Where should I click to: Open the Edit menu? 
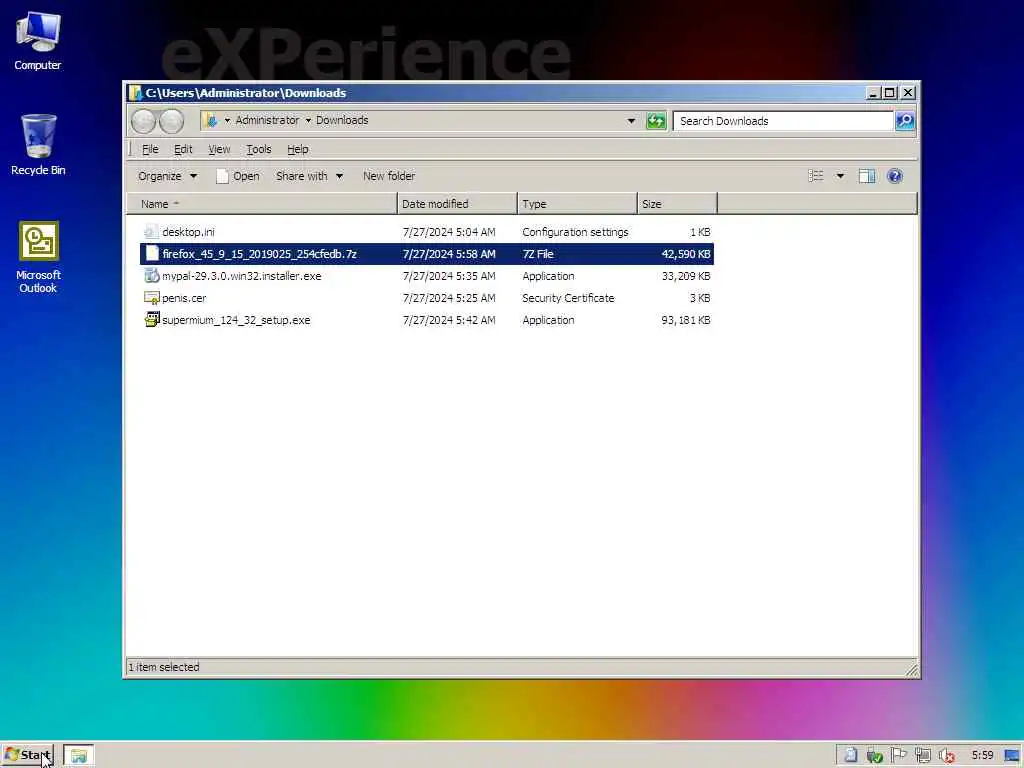[x=183, y=149]
